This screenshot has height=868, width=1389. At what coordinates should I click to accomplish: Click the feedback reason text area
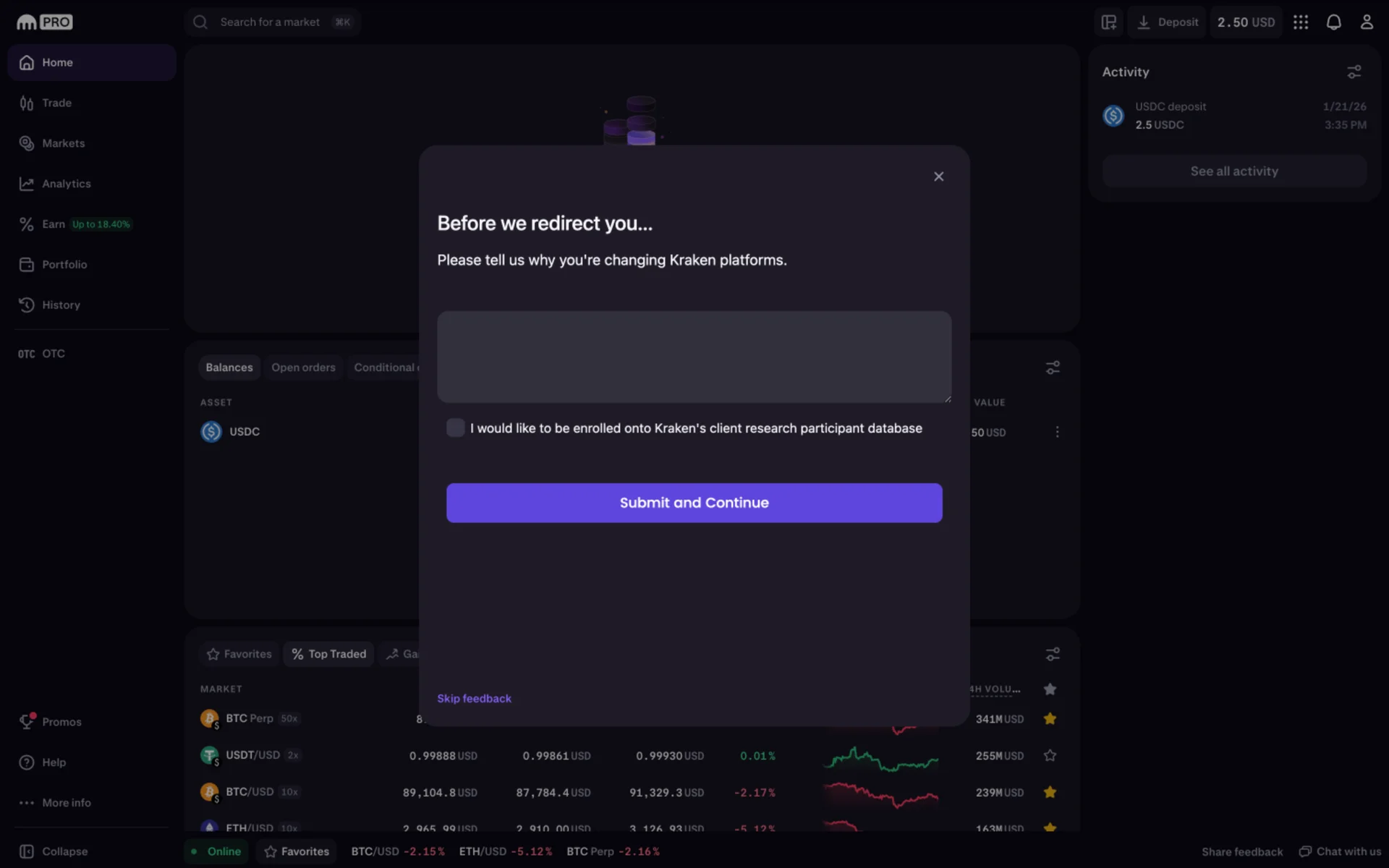(694, 357)
